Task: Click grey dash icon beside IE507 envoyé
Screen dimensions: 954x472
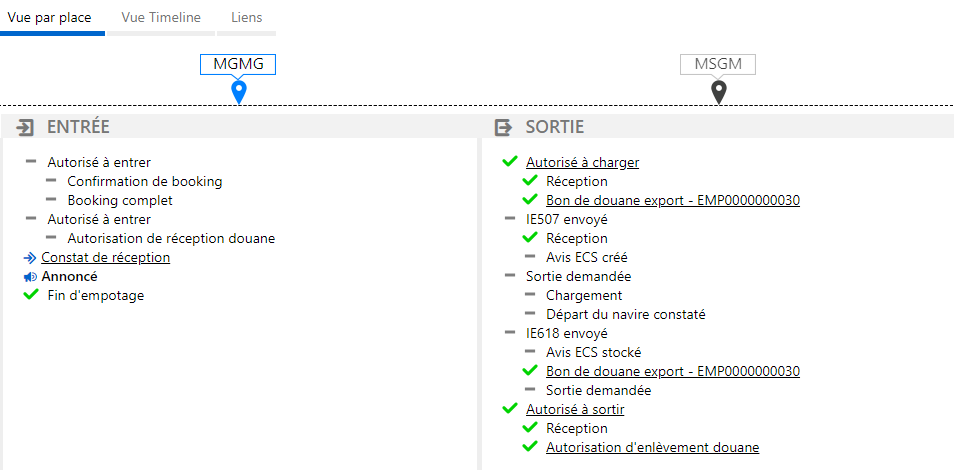Action: 510,218
